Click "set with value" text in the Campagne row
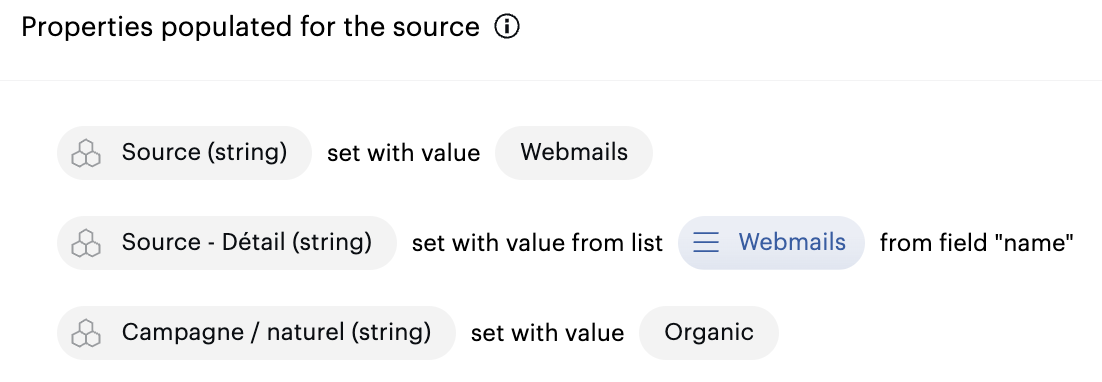The height and width of the screenshot is (382, 1102). 547,333
